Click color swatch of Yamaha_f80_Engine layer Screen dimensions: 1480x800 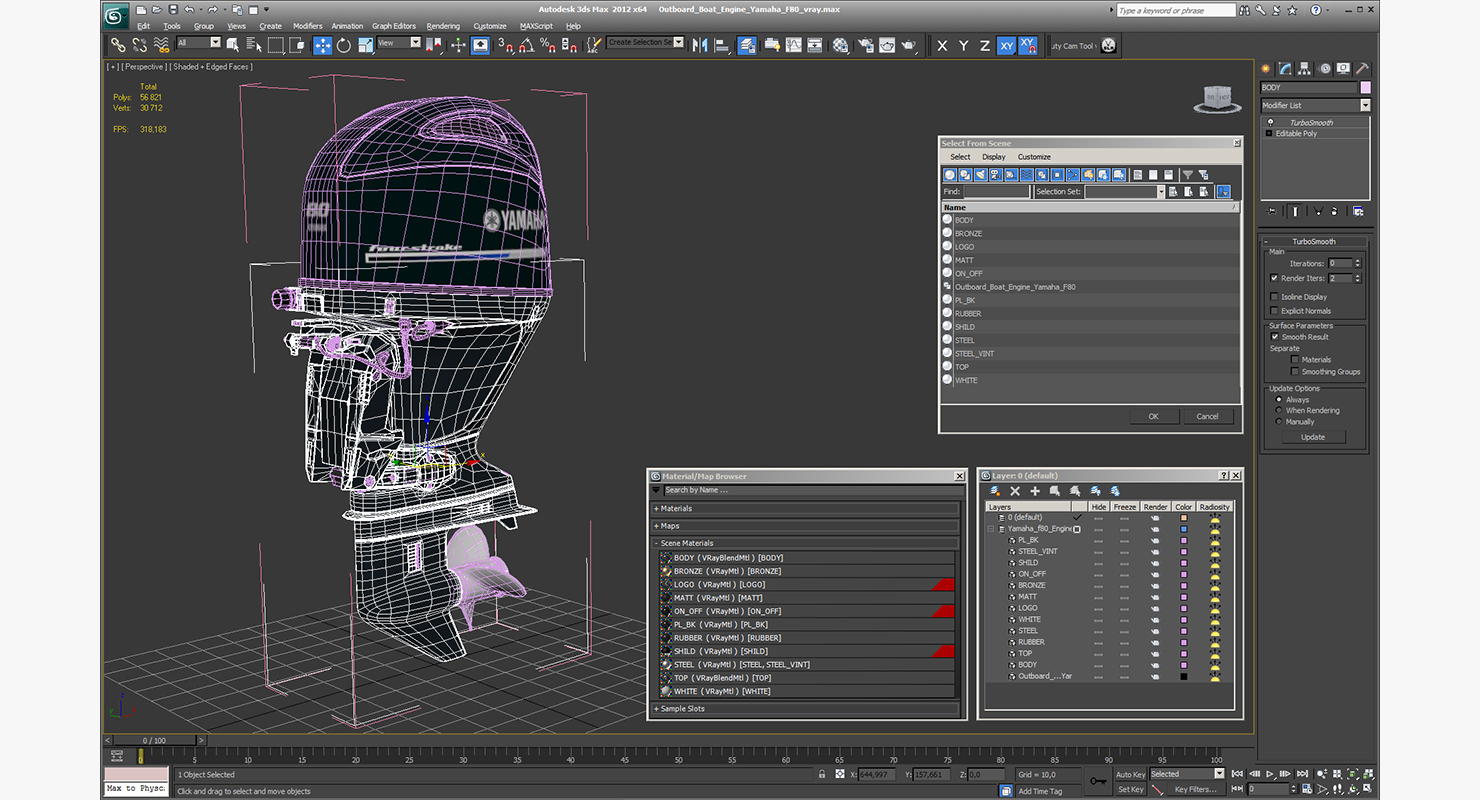[1183, 529]
